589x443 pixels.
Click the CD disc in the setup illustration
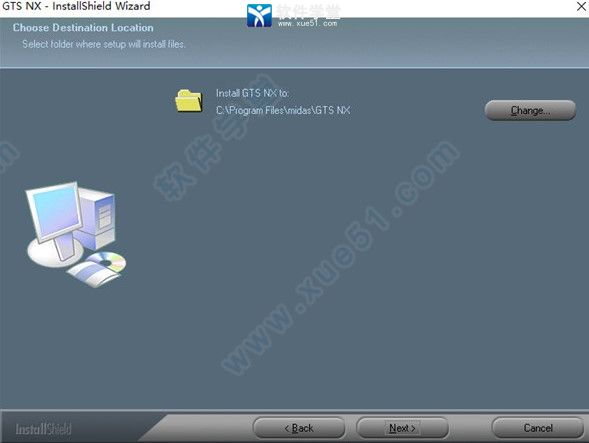(x=106, y=261)
